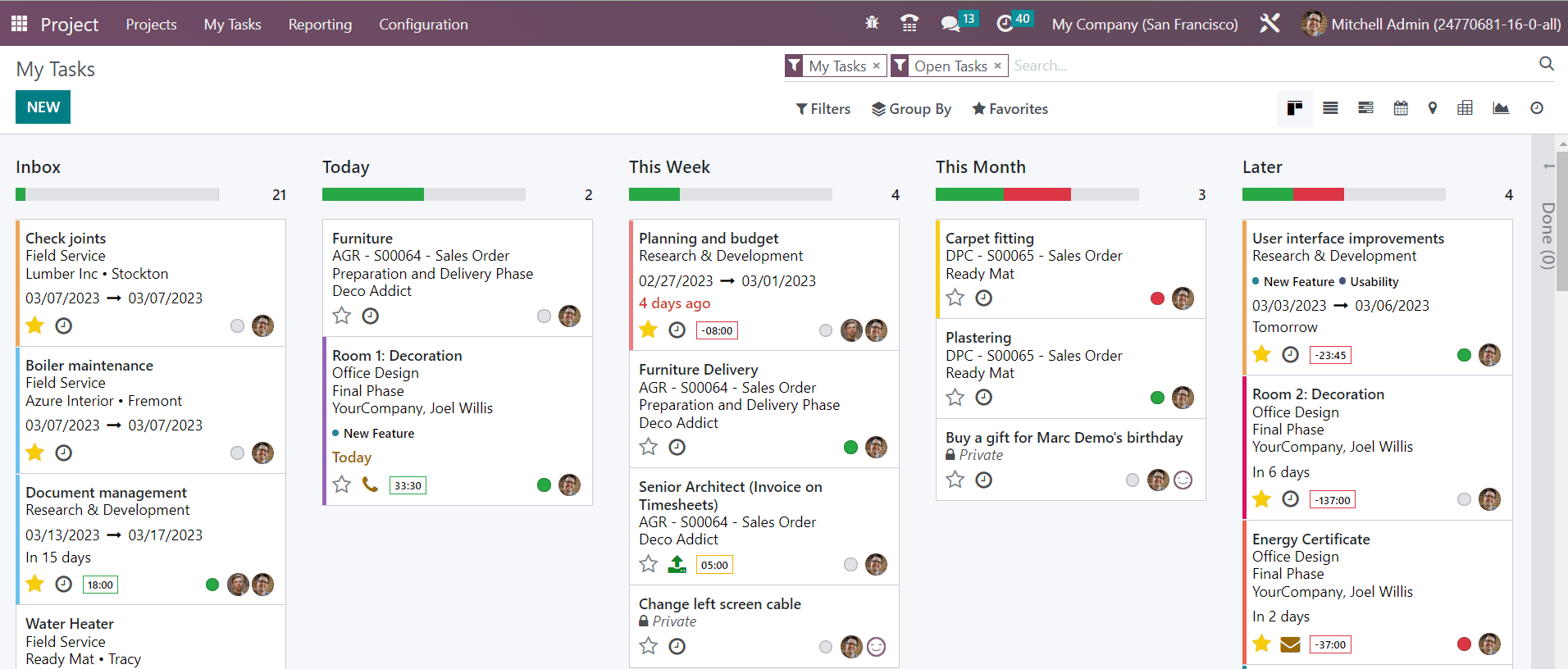The width and height of the screenshot is (1568, 669).
Task: Open the Reporting menu
Action: (320, 25)
